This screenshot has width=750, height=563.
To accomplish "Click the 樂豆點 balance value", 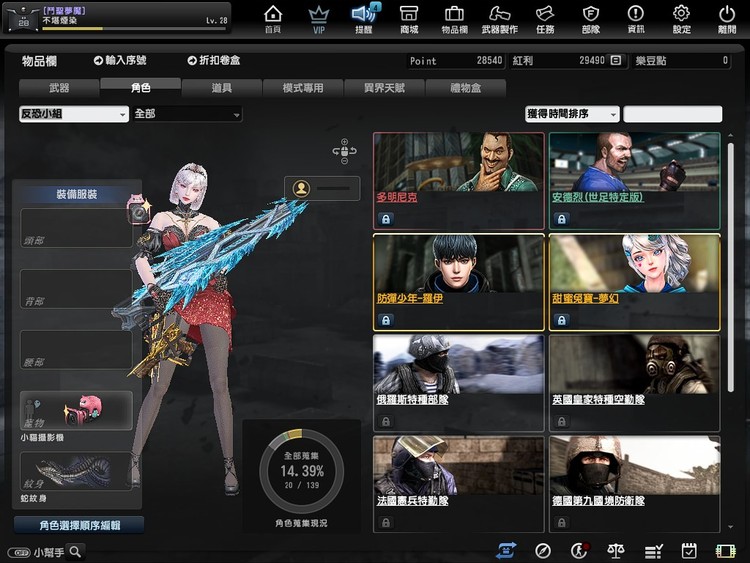I will pos(725,60).
